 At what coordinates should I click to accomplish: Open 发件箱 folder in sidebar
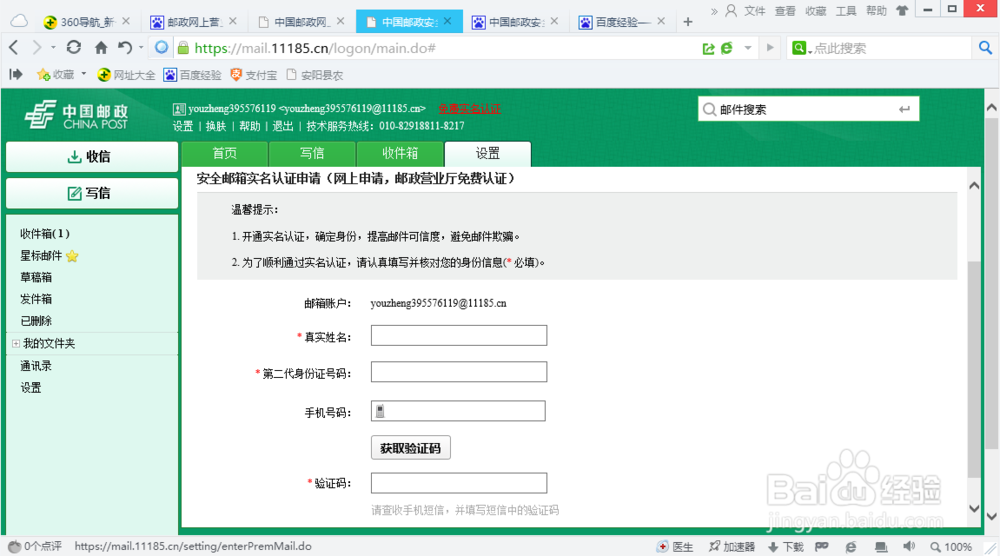click(x=36, y=299)
